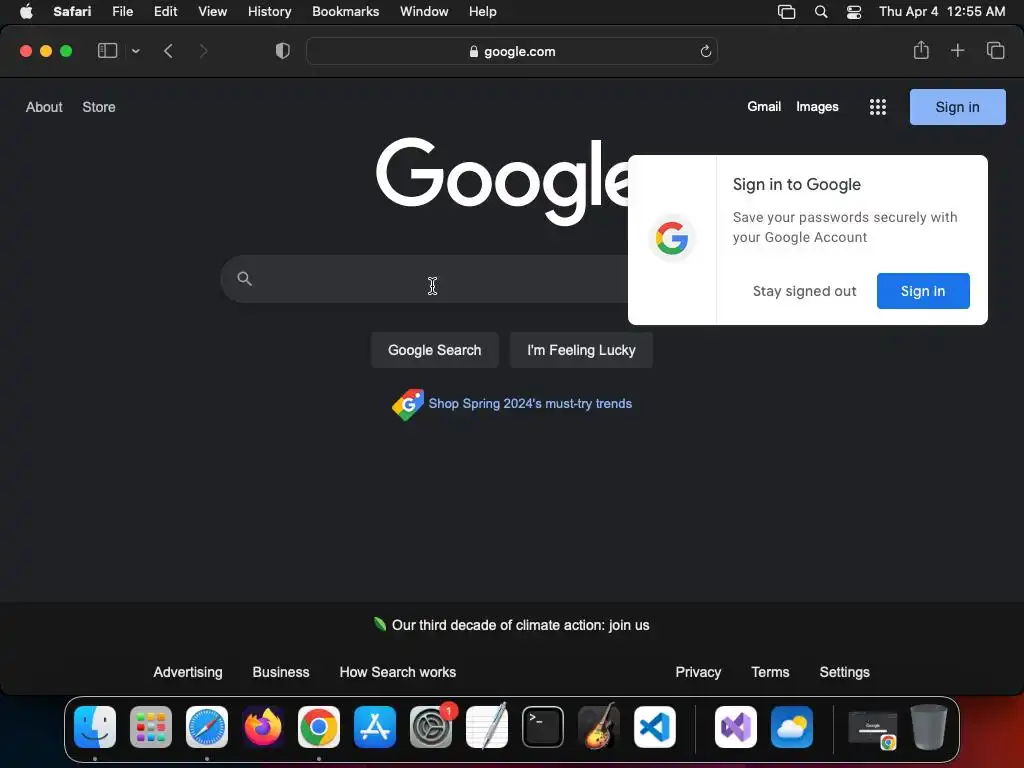1024x768 pixels.
Task: Go back with the back arrow
Action: [x=168, y=51]
